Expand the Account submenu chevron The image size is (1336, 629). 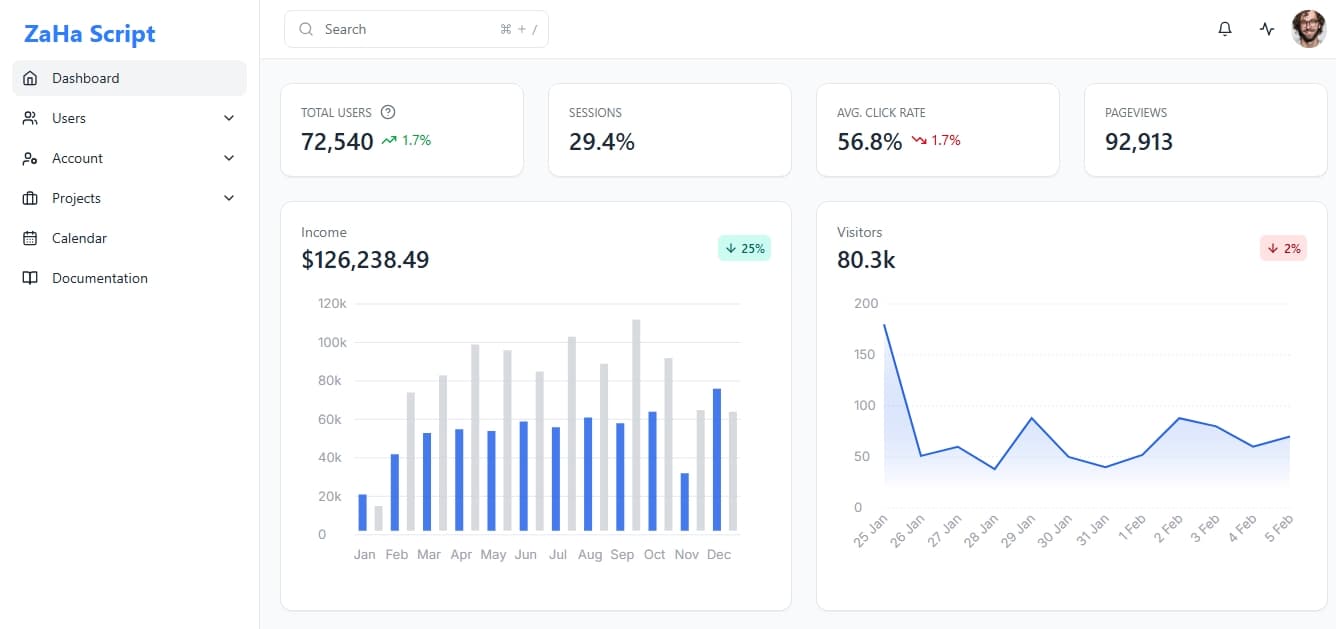229,158
